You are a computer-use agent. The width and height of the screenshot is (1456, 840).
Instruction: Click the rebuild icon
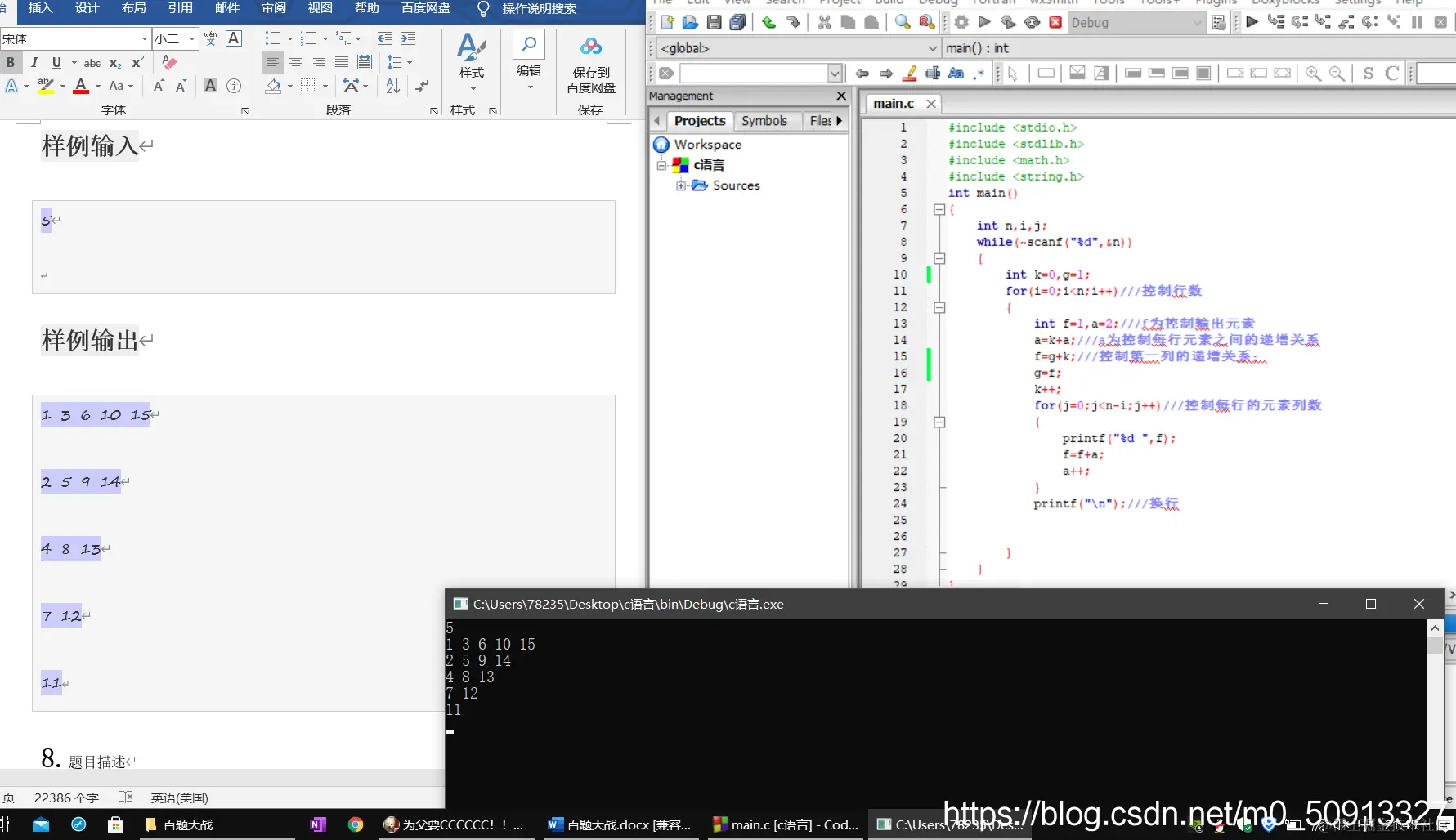[1032, 22]
